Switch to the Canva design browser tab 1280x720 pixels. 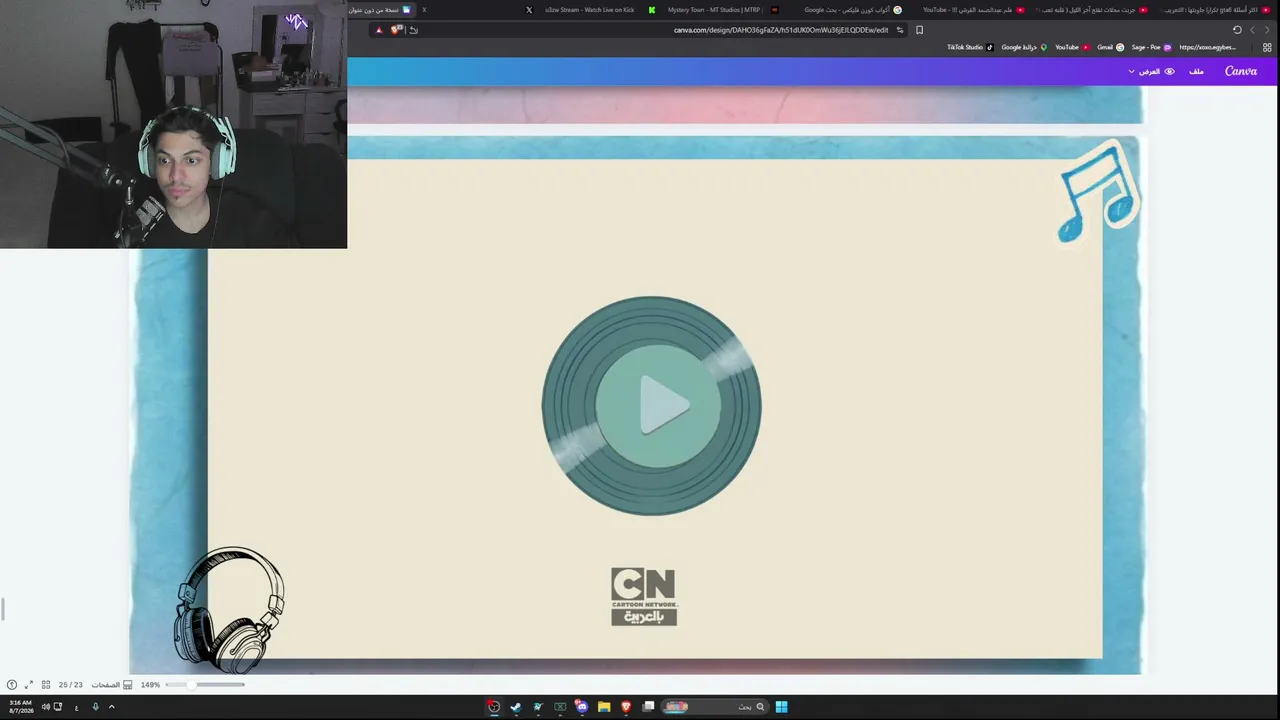(x=381, y=10)
